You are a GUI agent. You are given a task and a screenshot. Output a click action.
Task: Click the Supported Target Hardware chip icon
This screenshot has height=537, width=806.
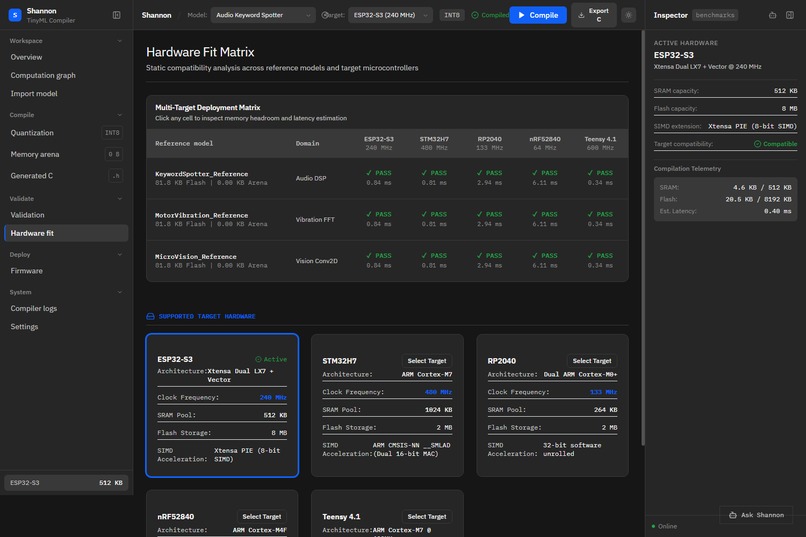point(150,317)
